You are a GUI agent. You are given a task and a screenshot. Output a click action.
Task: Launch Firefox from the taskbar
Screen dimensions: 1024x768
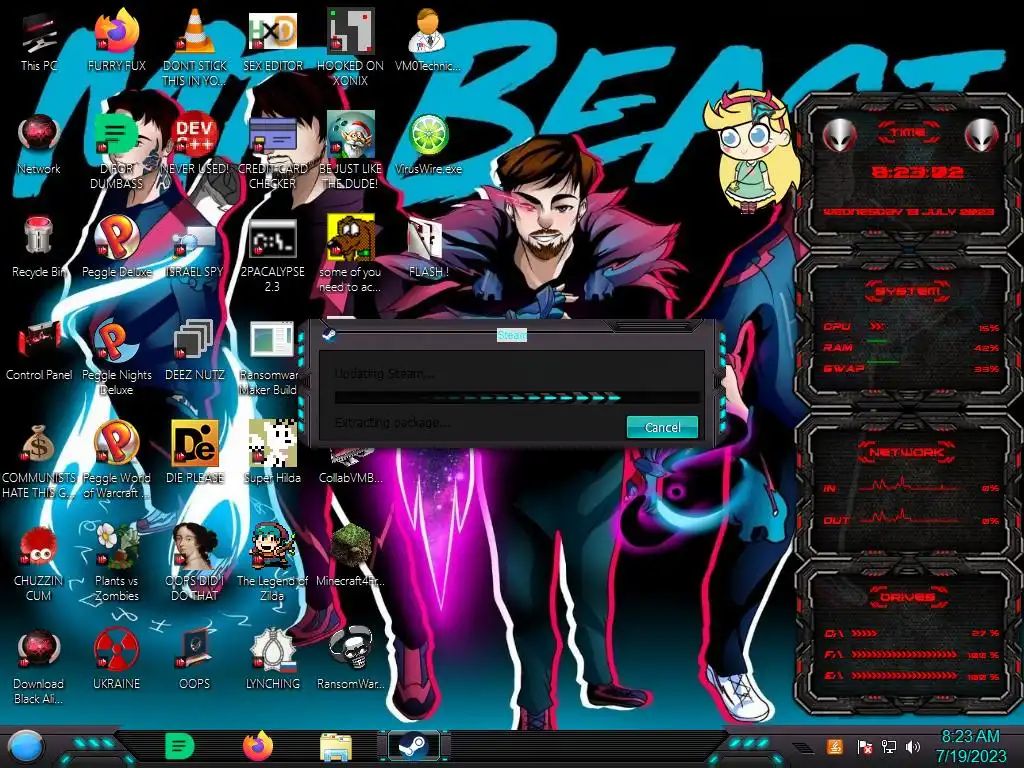(x=259, y=746)
